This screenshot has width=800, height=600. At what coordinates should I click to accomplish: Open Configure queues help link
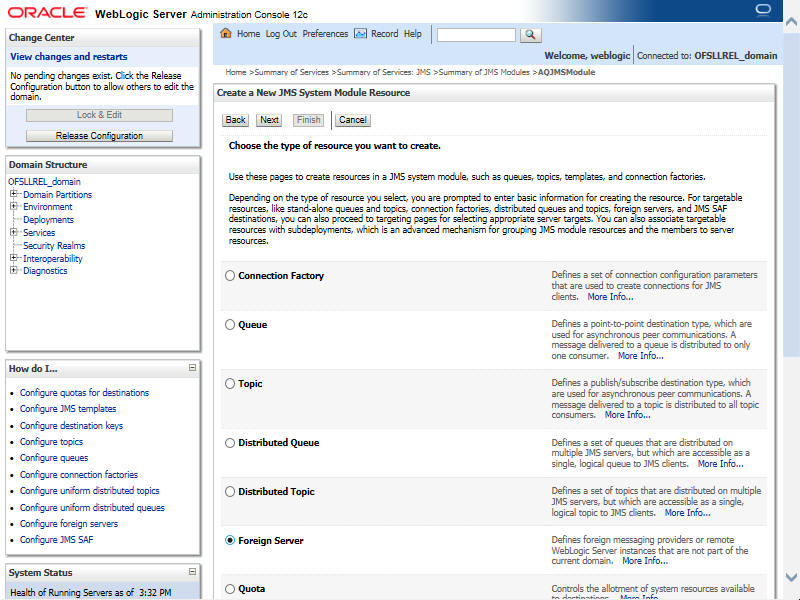pos(54,458)
